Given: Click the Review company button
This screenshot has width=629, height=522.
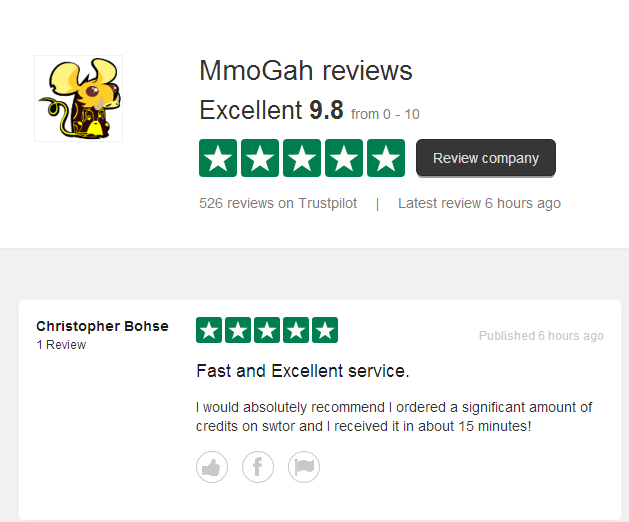Looking at the screenshot, I should (x=486, y=158).
